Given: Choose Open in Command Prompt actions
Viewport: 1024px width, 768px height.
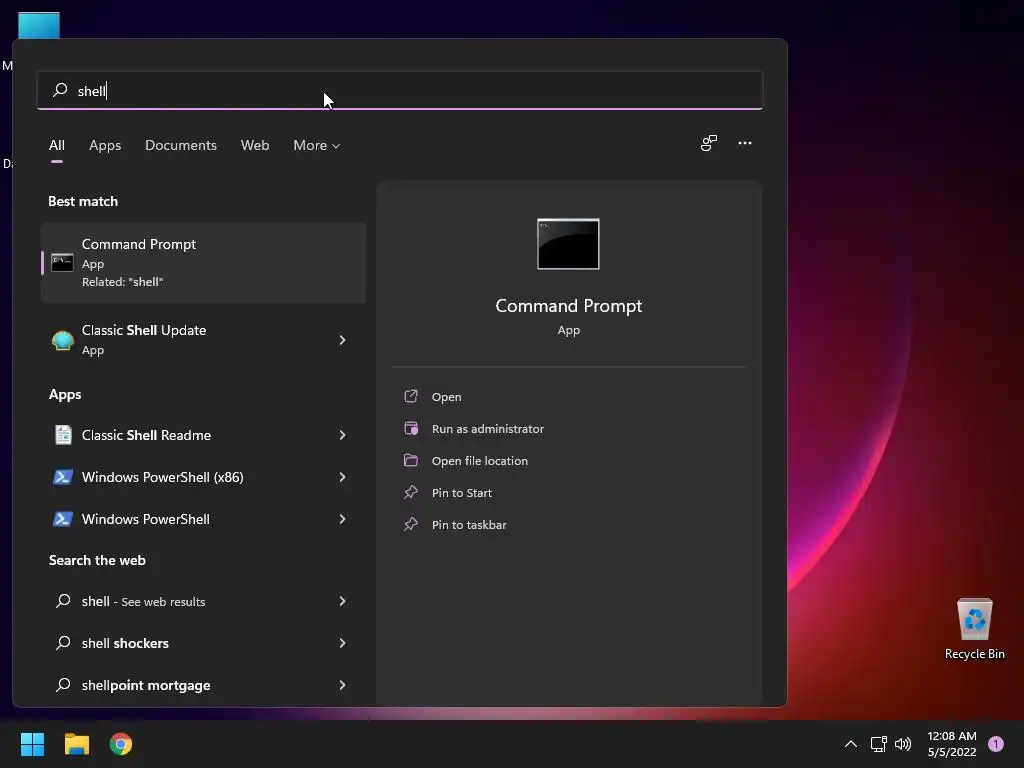Looking at the screenshot, I should click(x=447, y=396).
